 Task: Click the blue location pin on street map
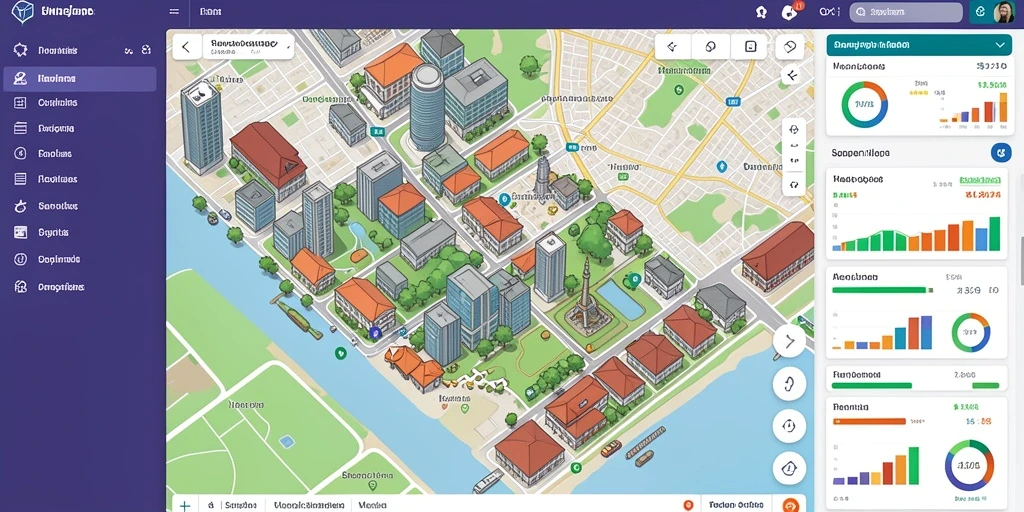[x=721, y=167]
